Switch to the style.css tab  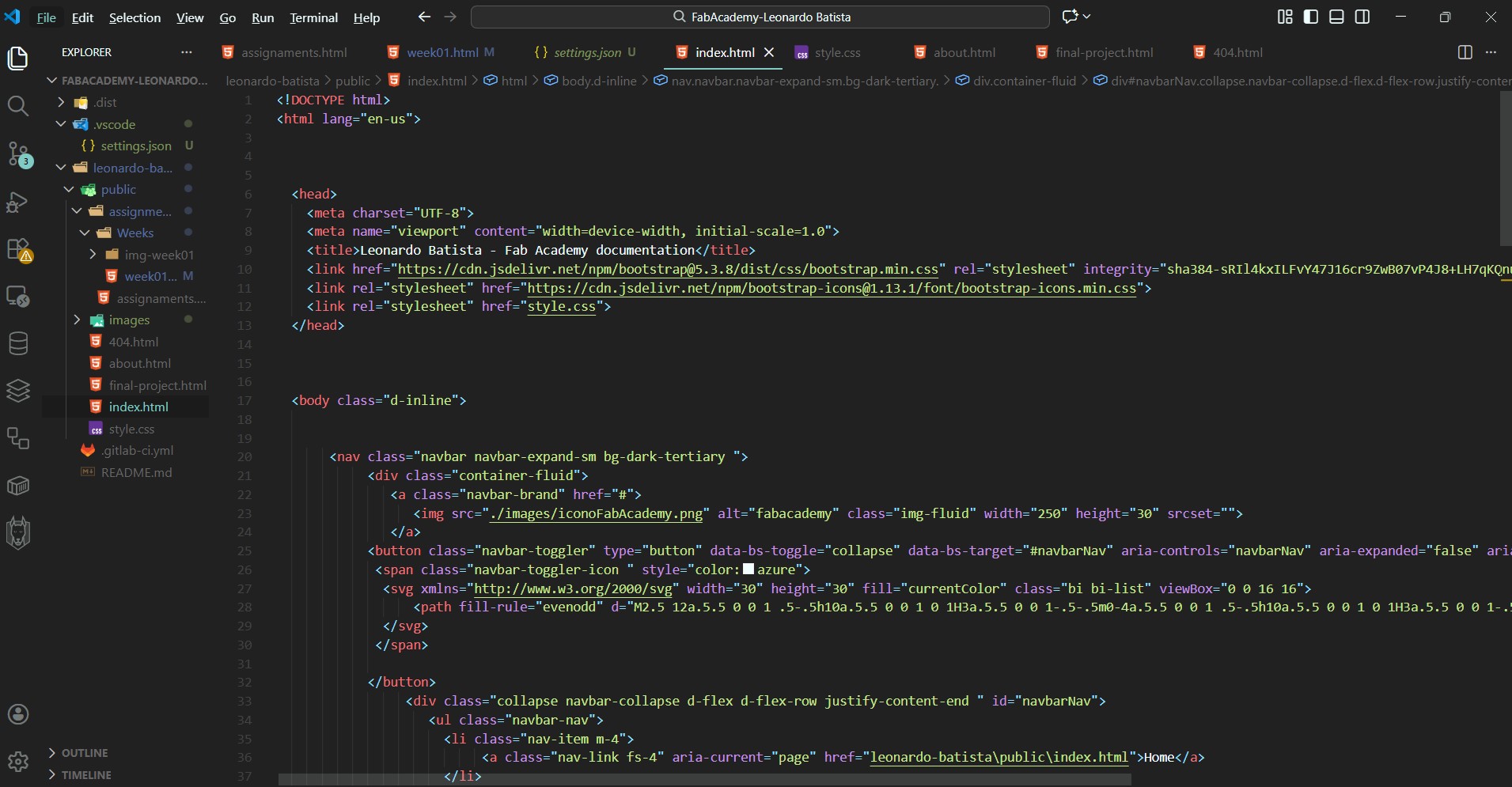(836, 52)
